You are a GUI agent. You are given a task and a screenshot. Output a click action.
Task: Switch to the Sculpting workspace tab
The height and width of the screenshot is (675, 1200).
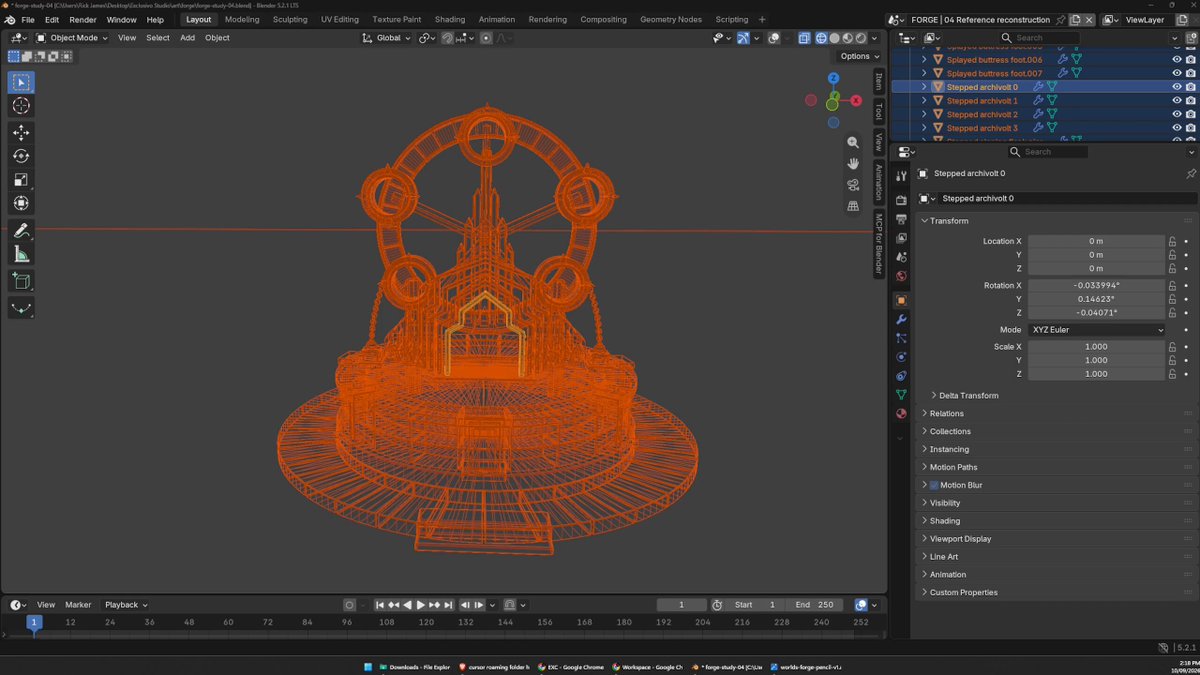(x=290, y=19)
